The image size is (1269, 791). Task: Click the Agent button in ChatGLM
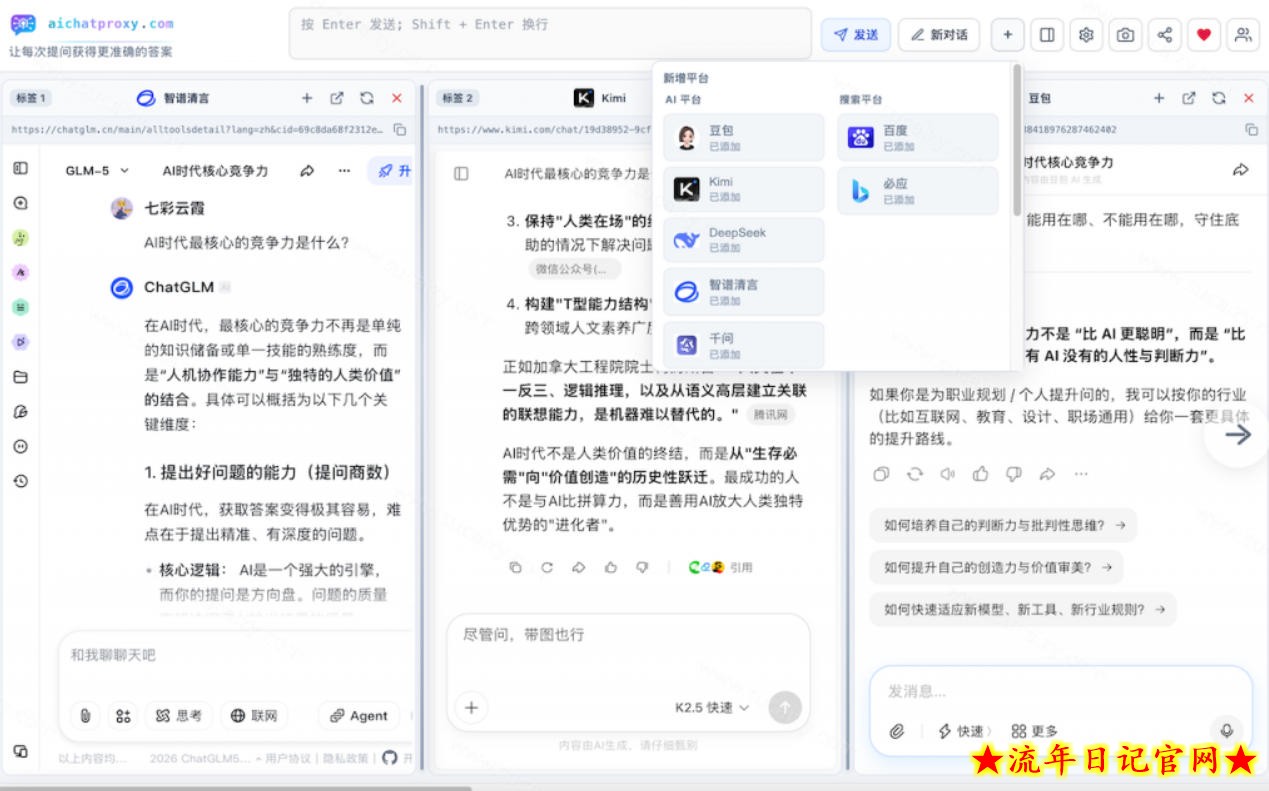(358, 715)
